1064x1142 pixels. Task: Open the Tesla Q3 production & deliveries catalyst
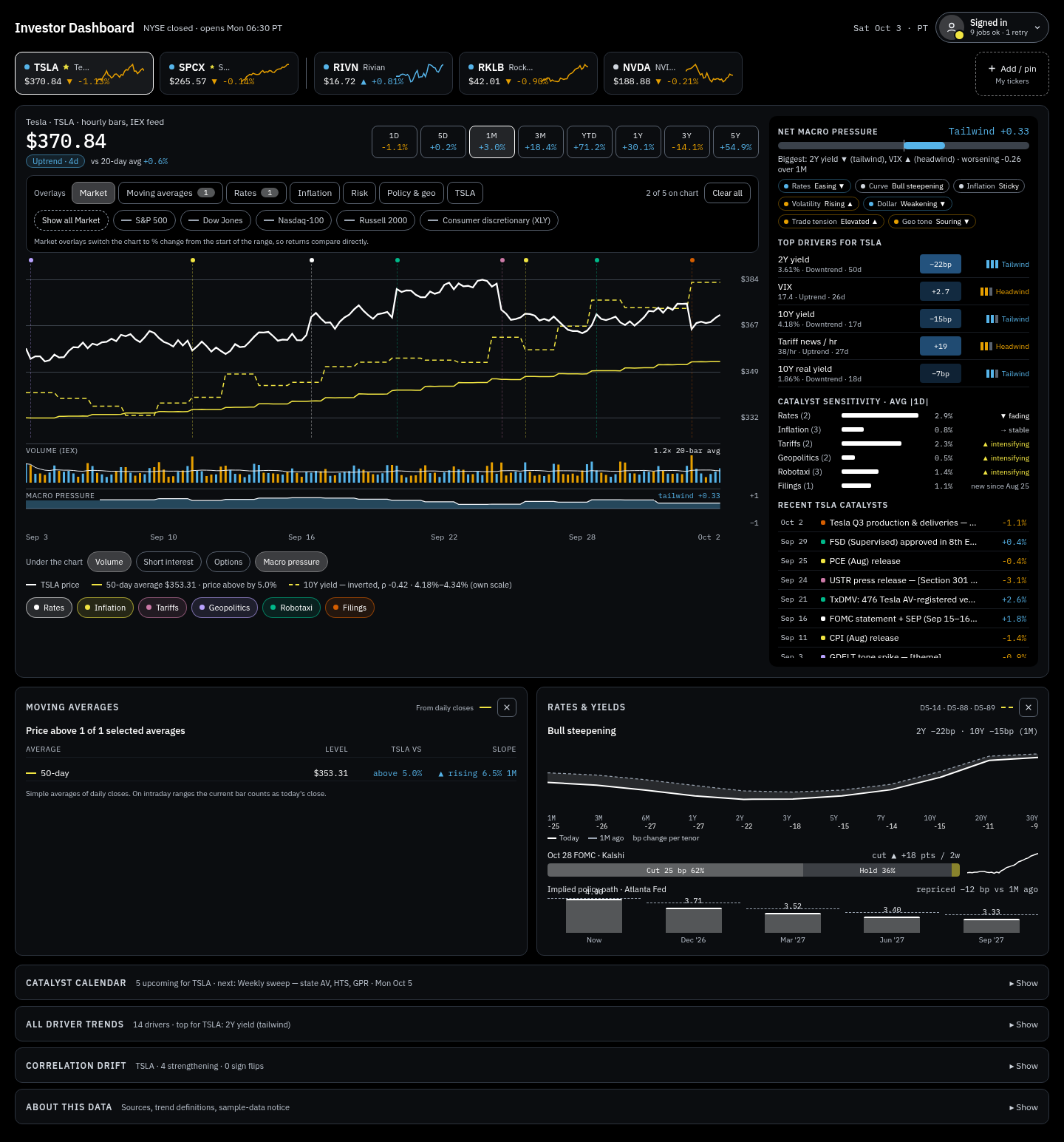(x=904, y=523)
